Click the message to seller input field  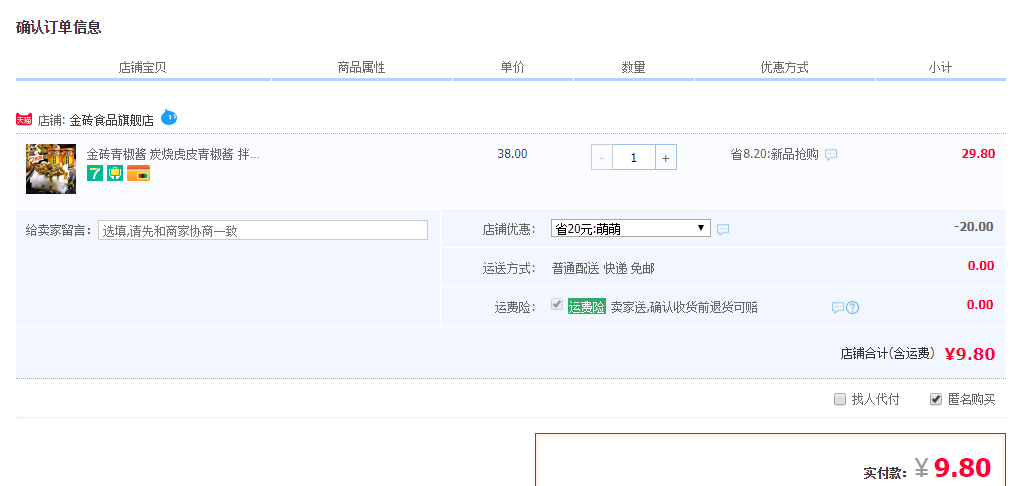tap(263, 230)
